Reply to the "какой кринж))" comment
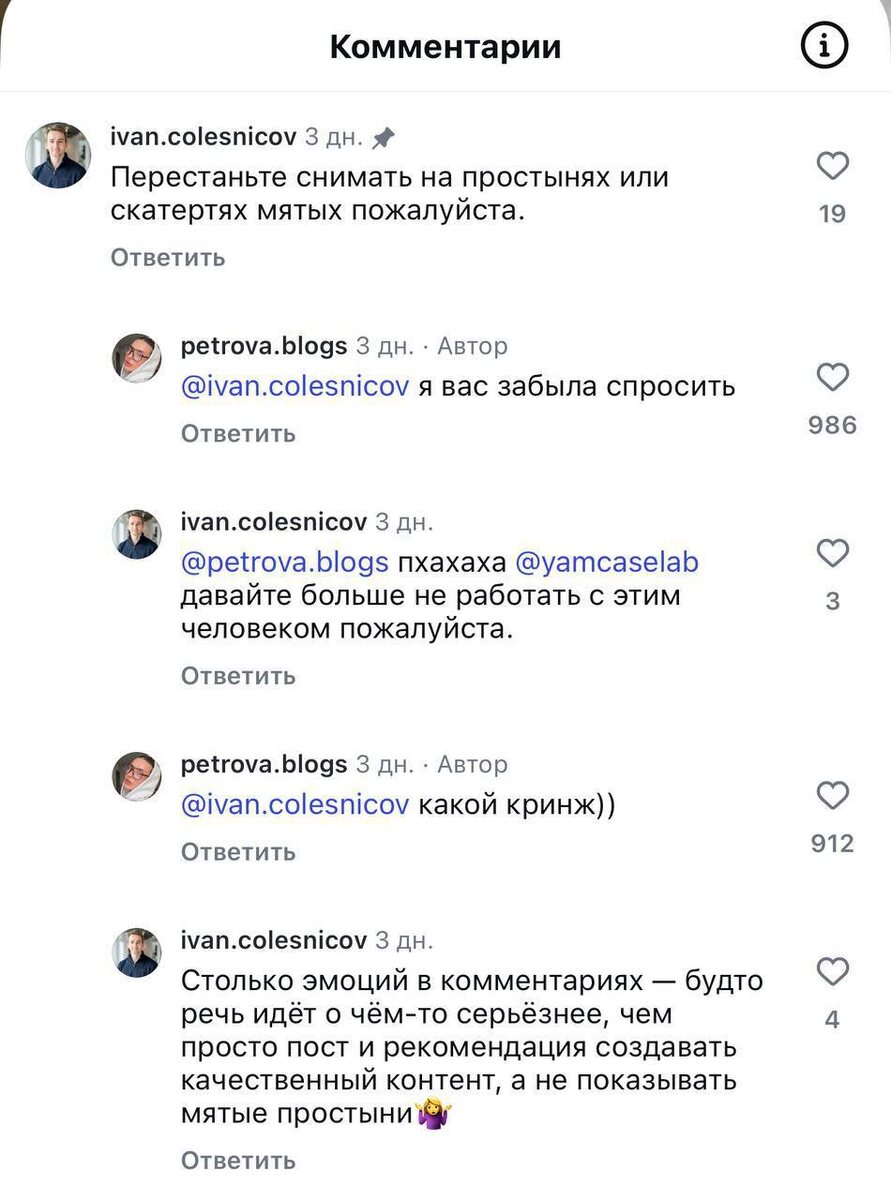 tap(238, 852)
